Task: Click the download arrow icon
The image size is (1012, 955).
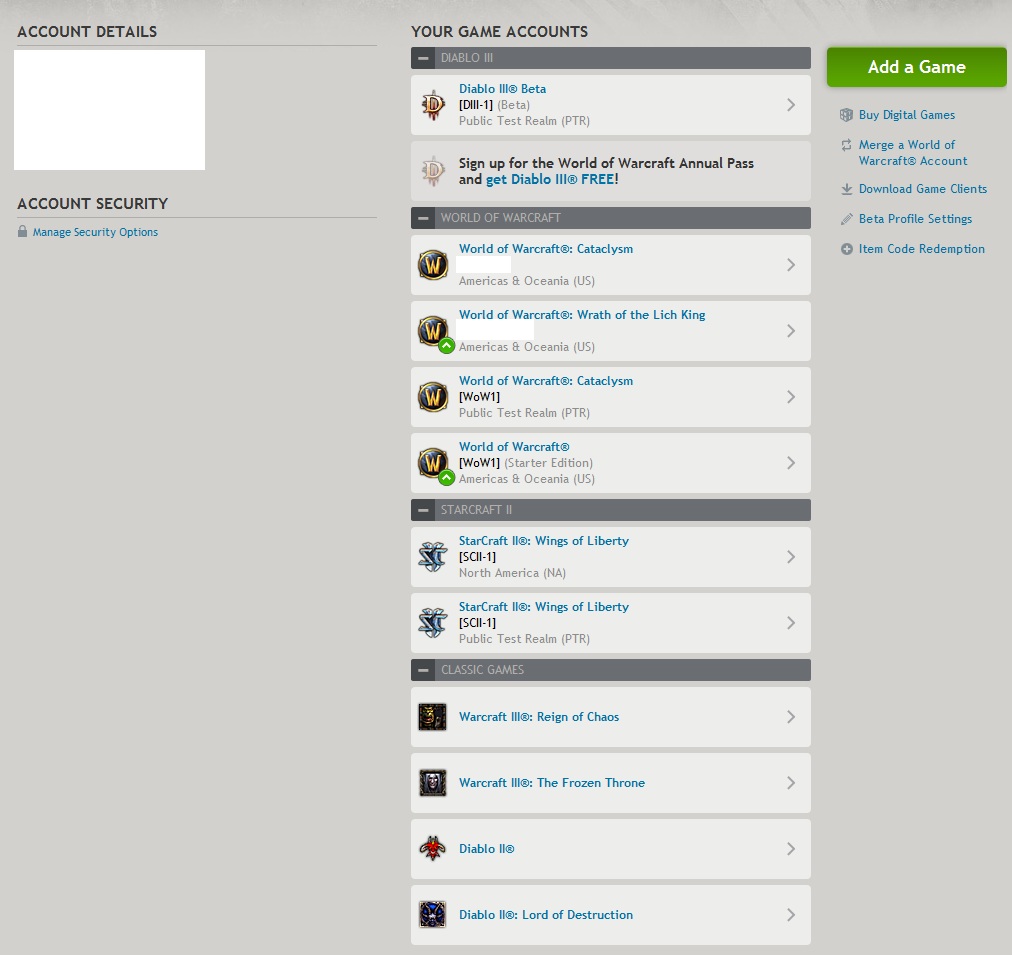Action: coord(847,189)
